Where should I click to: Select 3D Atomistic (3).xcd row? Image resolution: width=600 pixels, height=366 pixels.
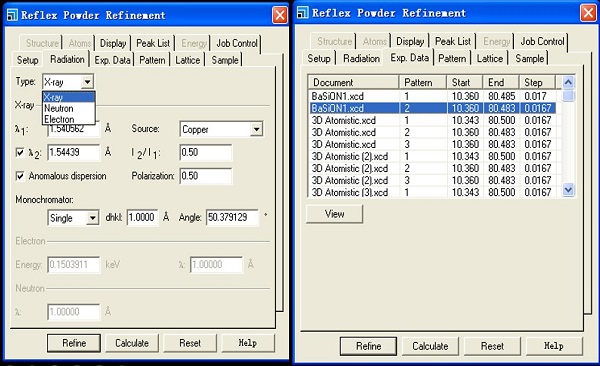pos(432,192)
